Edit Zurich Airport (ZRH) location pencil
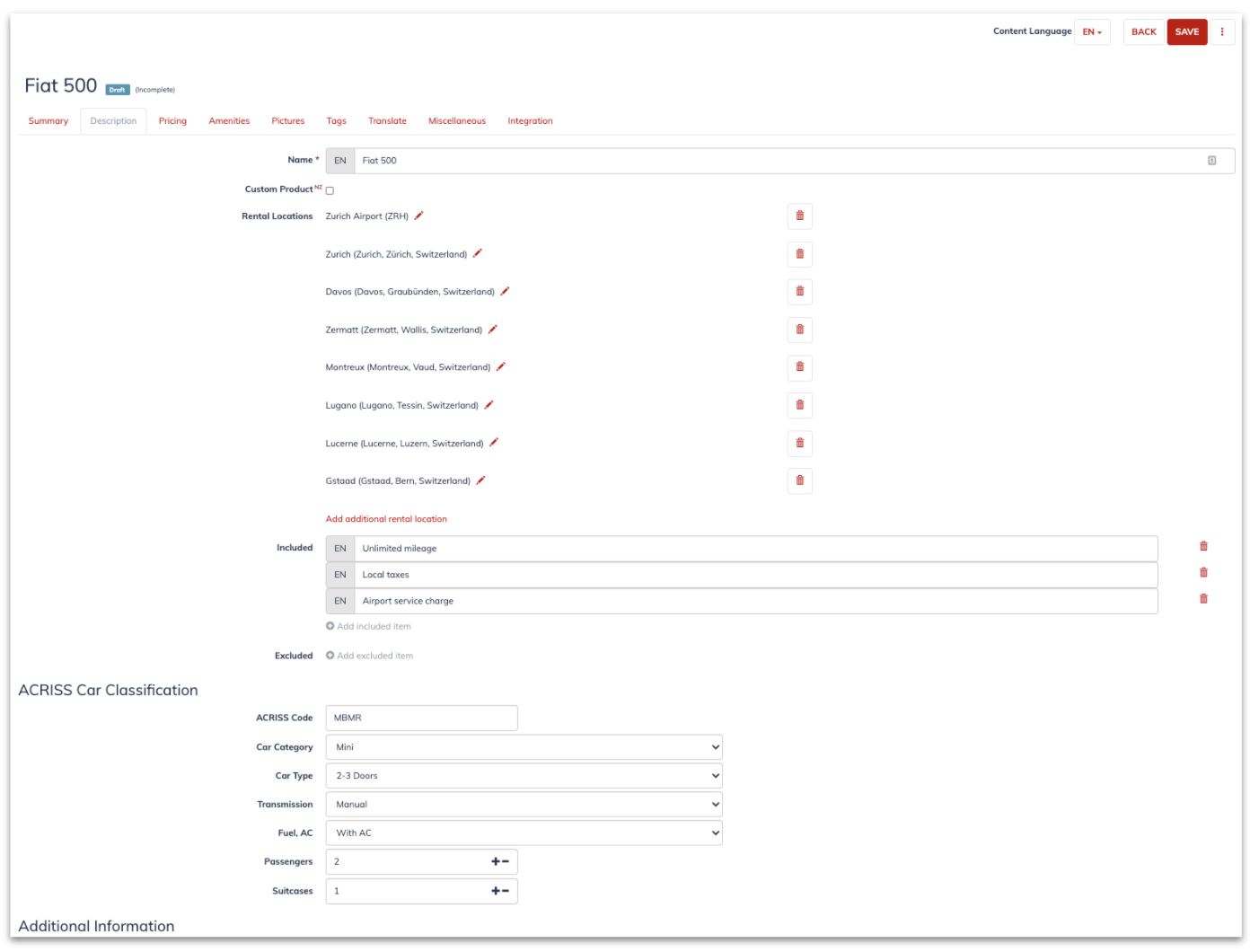Image resolution: width=1259 pixels, height=952 pixels. click(418, 216)
